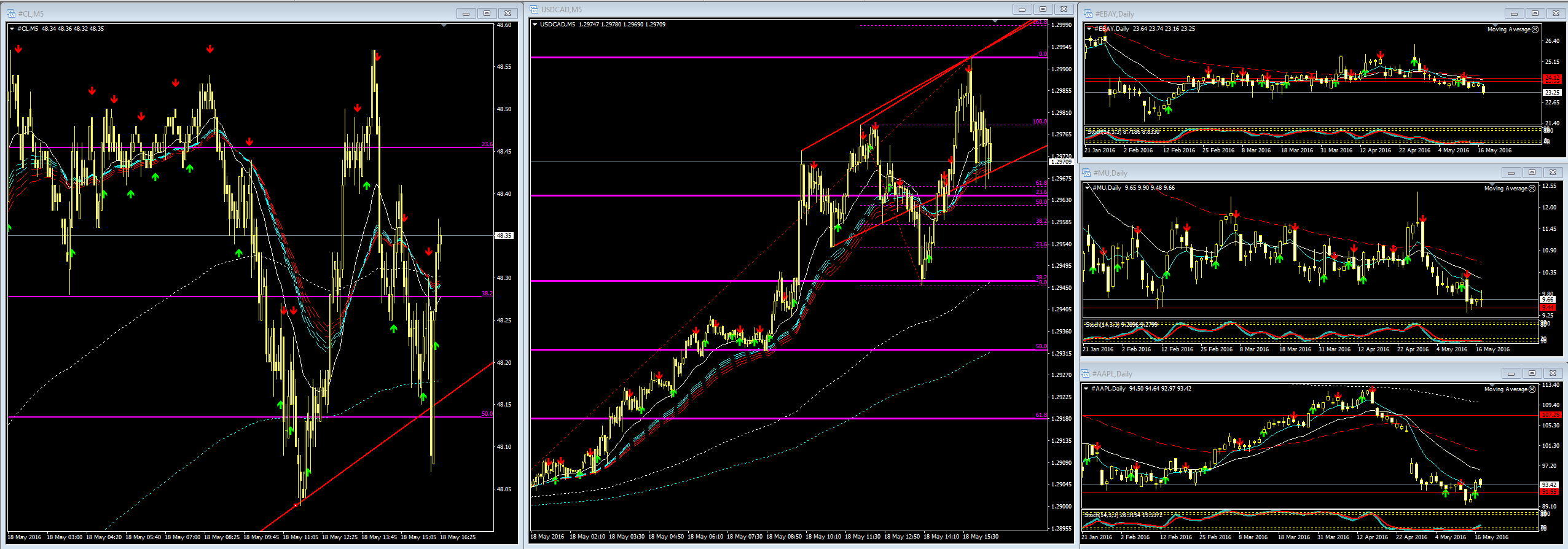Click the 48.35 current price label in CL chart
The image size is (1568, 549).
pos(504,236)
